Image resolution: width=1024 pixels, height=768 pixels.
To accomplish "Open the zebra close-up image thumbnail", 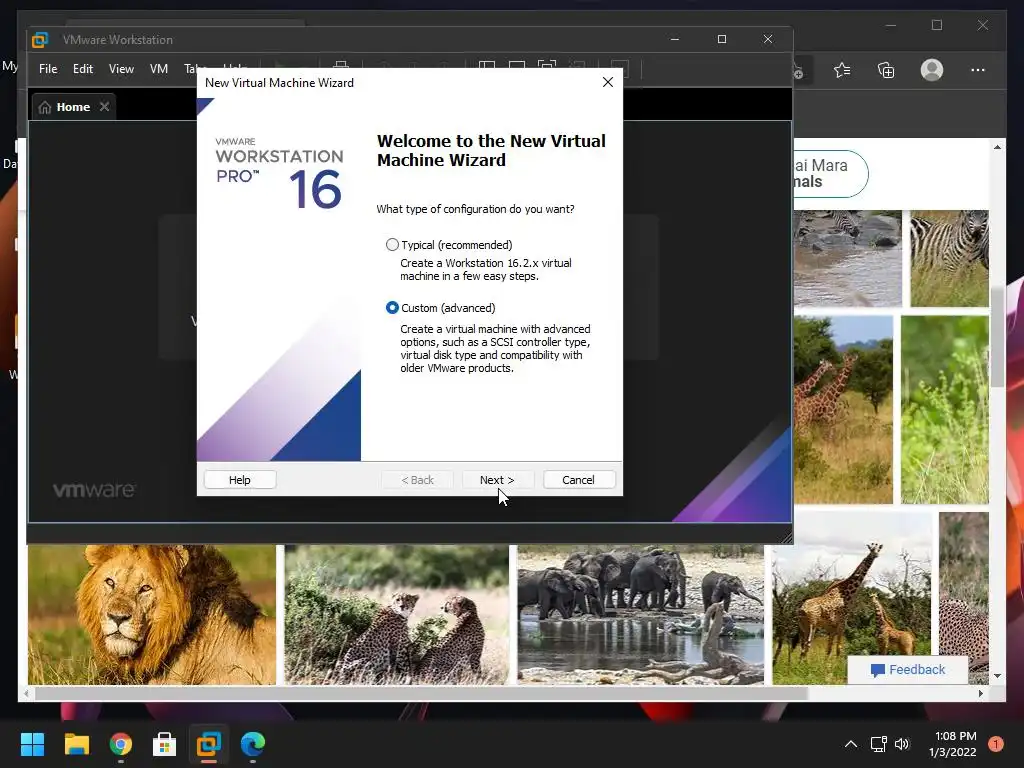I will [950, 258].
